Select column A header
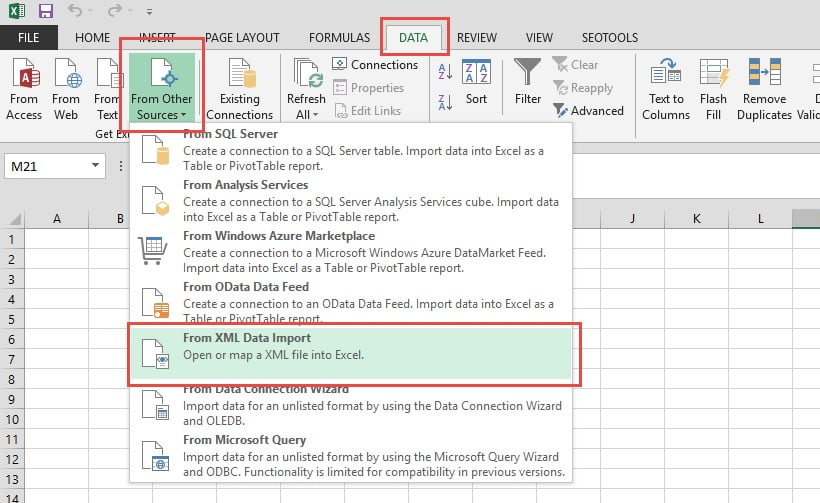Screen dimensions: 820x503 tap(56, 219)
